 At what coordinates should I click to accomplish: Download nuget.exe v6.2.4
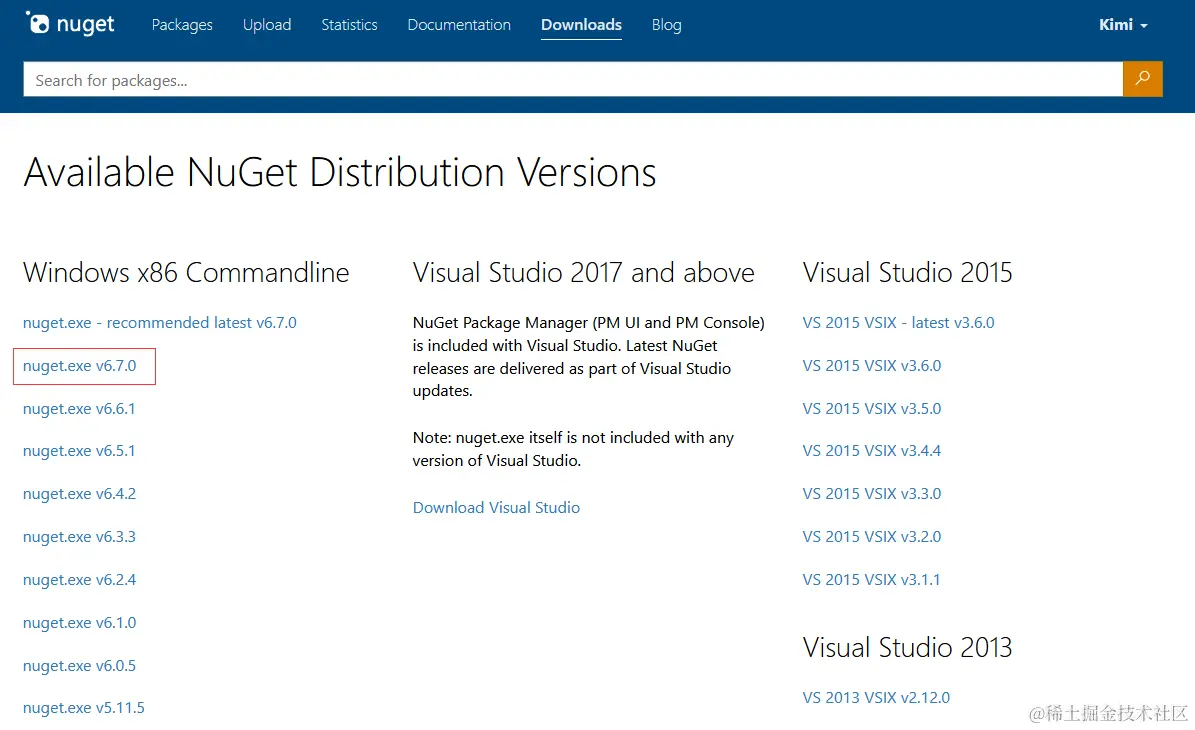pos(79,580)
